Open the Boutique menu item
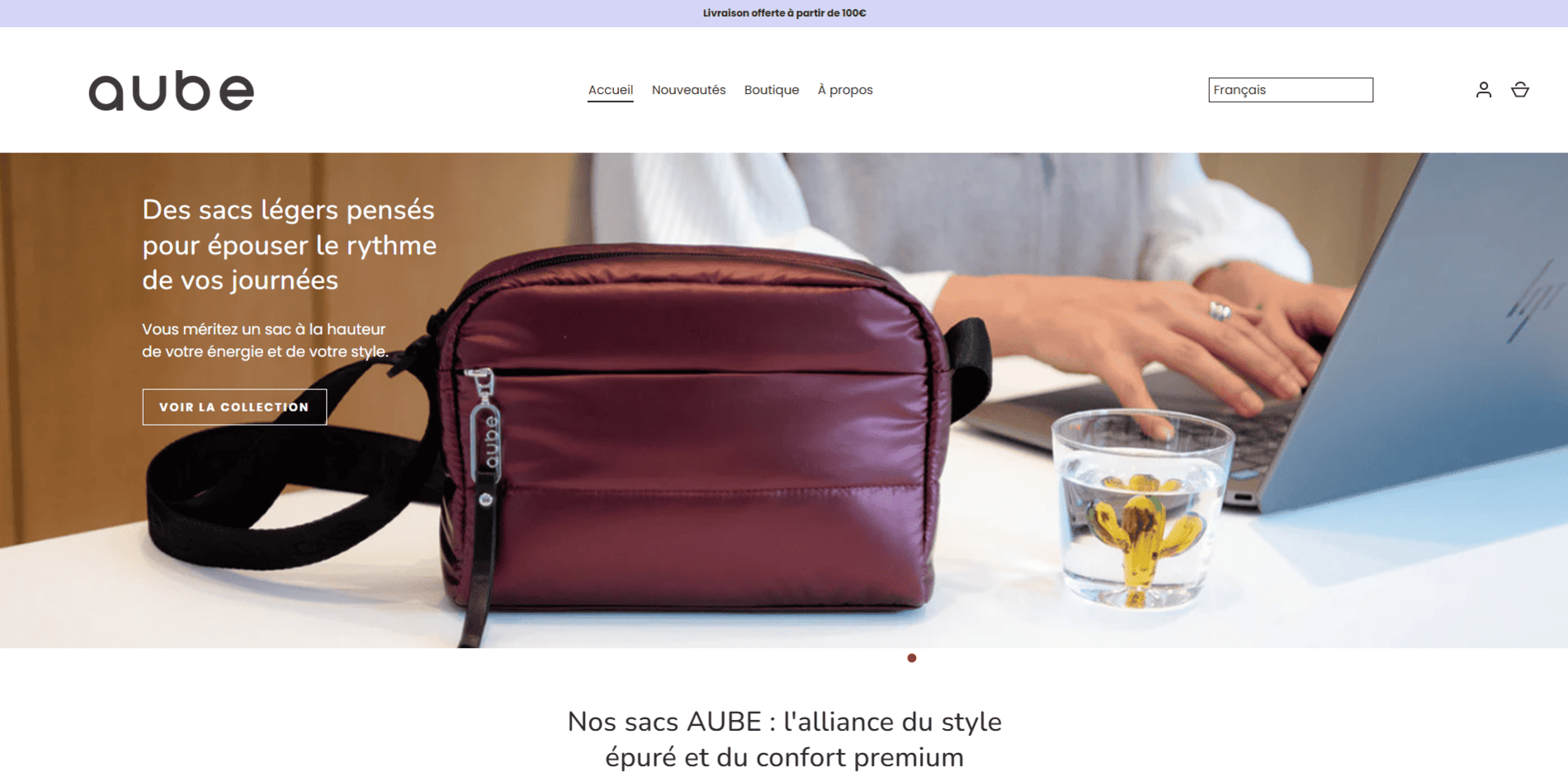This screenshot has height=777, width=1568. click(x=772, y=90)
